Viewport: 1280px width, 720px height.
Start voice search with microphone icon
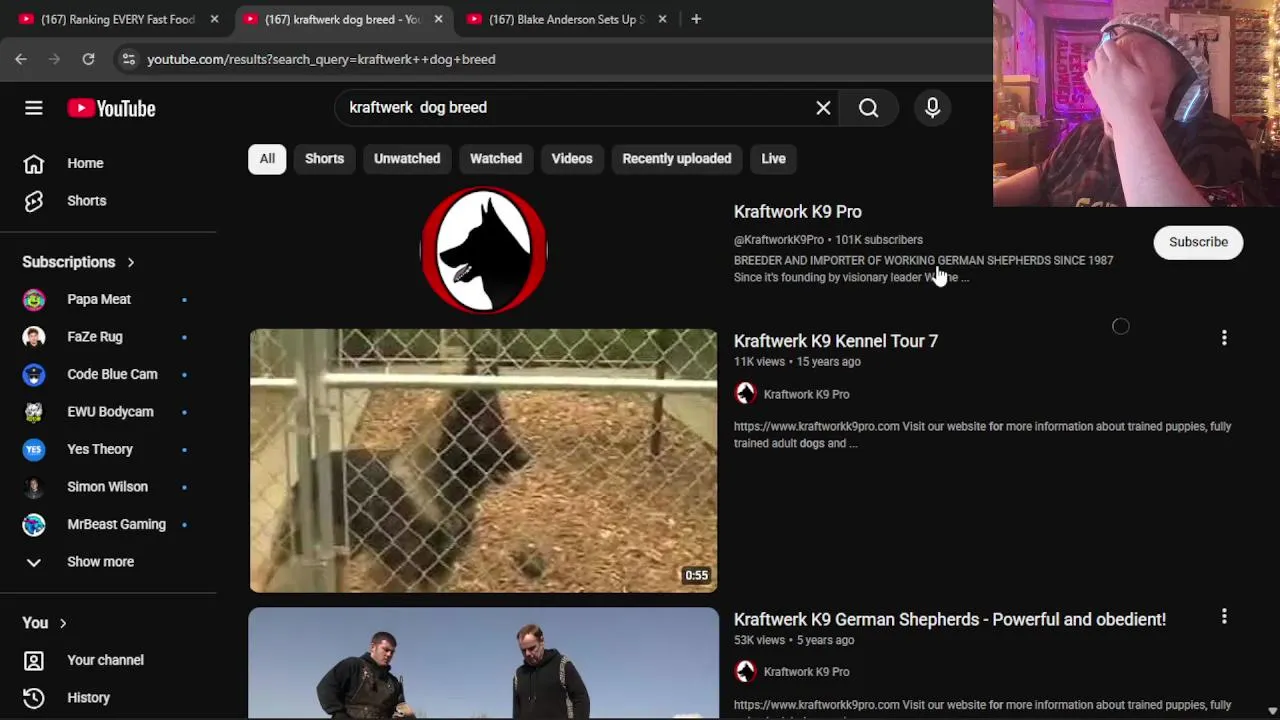[932, 108]
